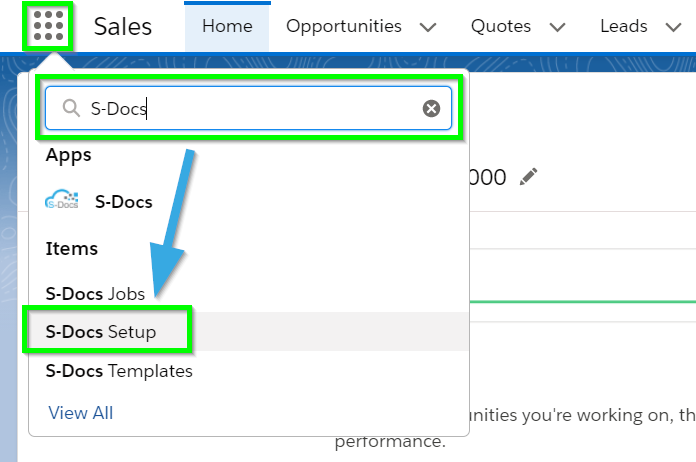Select the Leads tab

pos(624,26)
